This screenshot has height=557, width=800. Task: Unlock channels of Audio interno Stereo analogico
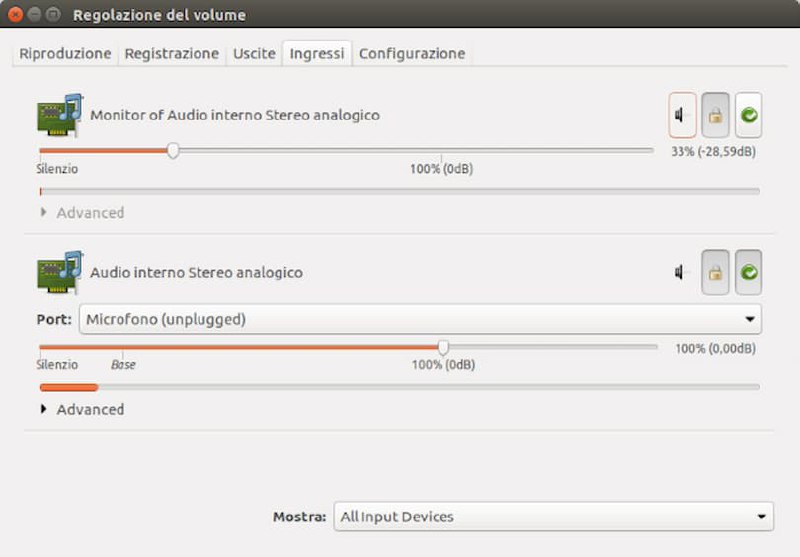(x=715, y=272)
